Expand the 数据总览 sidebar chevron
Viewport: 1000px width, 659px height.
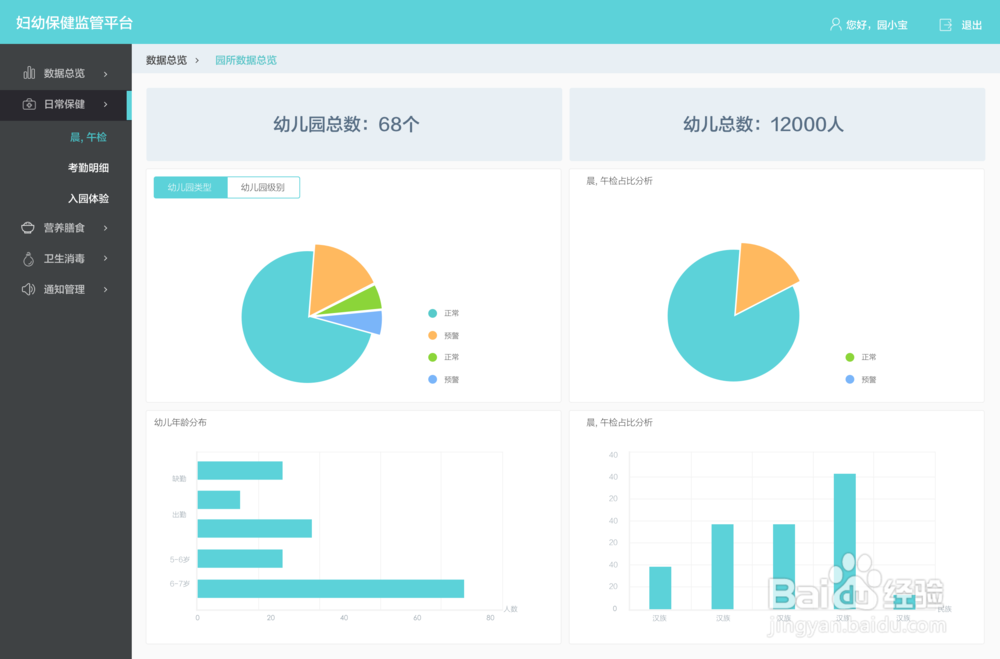tap(106, 74)
